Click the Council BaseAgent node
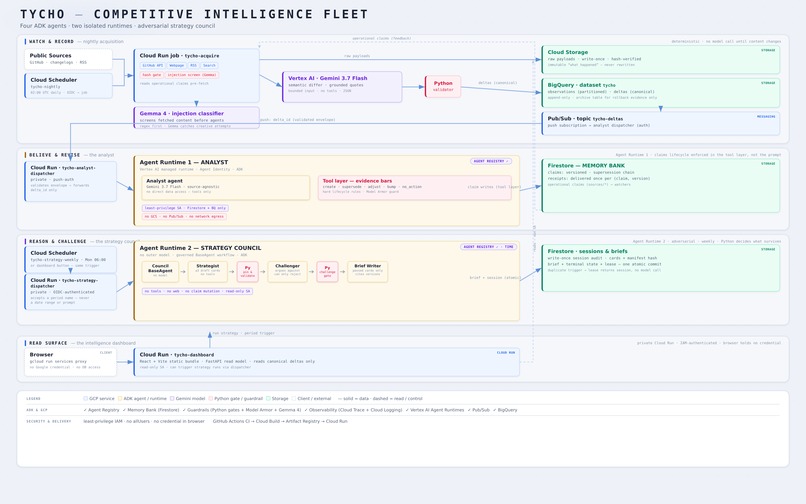 click(160, 272)
